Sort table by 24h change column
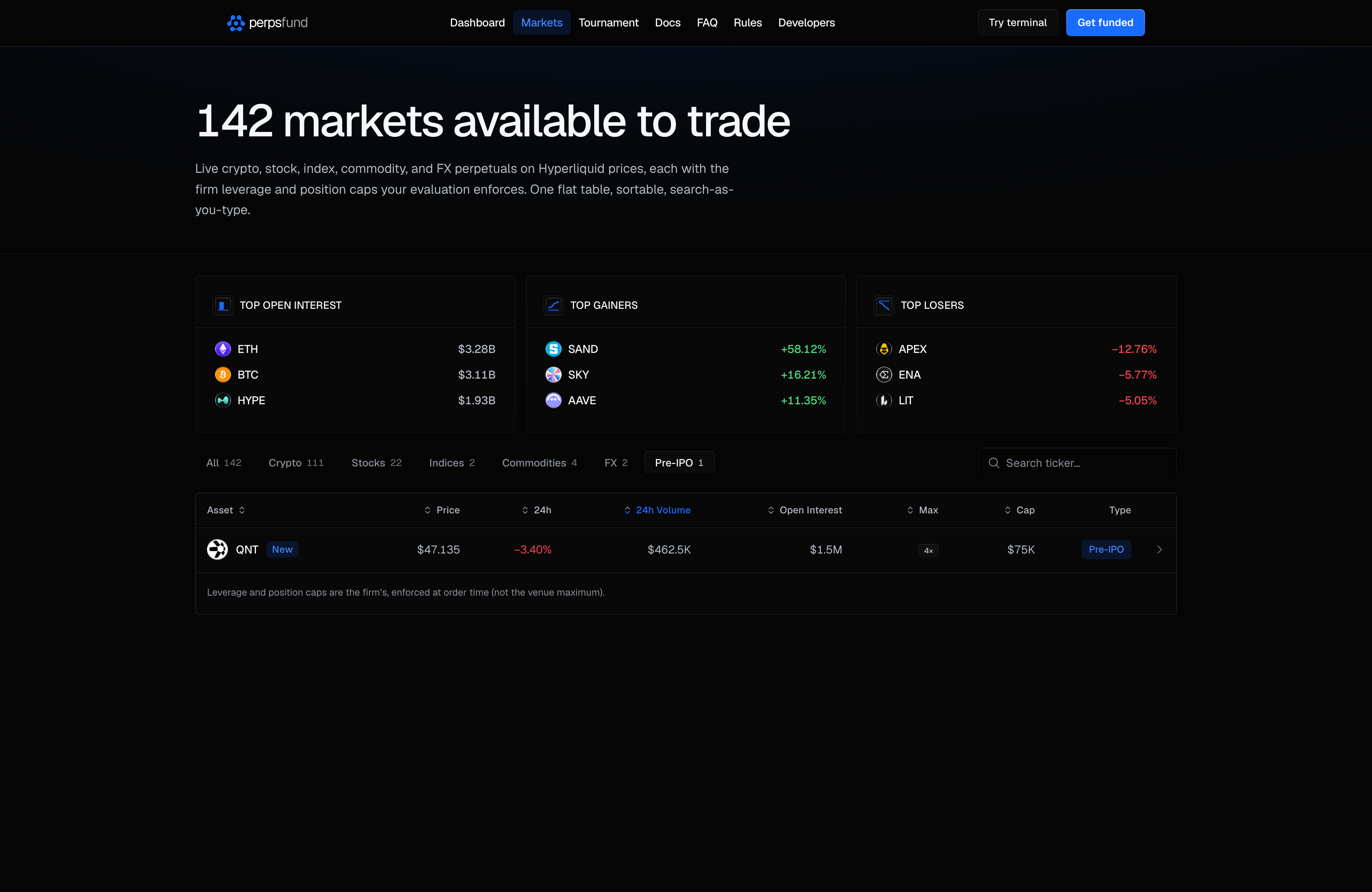The image size is (1372, 892). 536,510
